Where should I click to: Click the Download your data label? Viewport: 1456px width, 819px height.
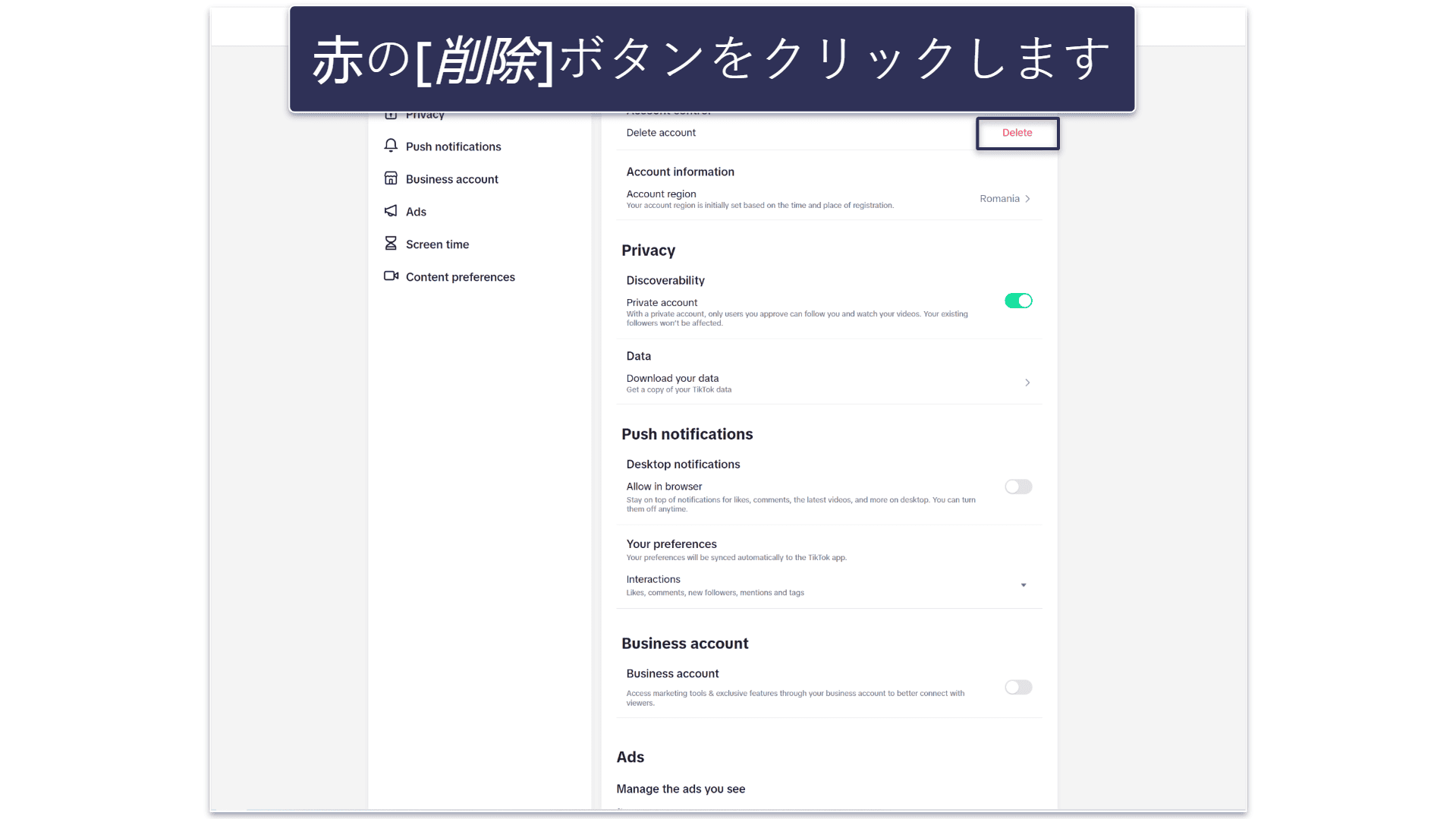coord(672,378)
